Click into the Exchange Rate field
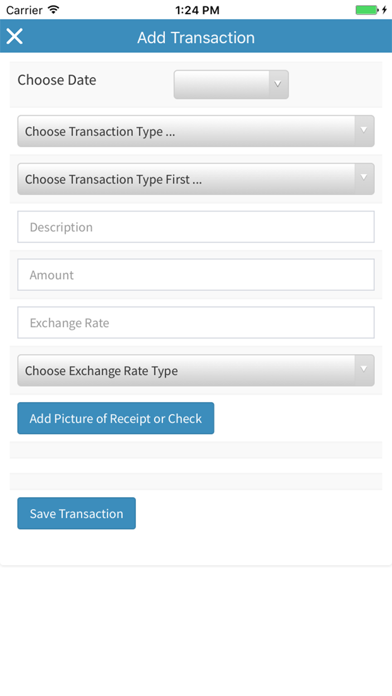This screenshot has width=392, height=696. click(196, 322)
